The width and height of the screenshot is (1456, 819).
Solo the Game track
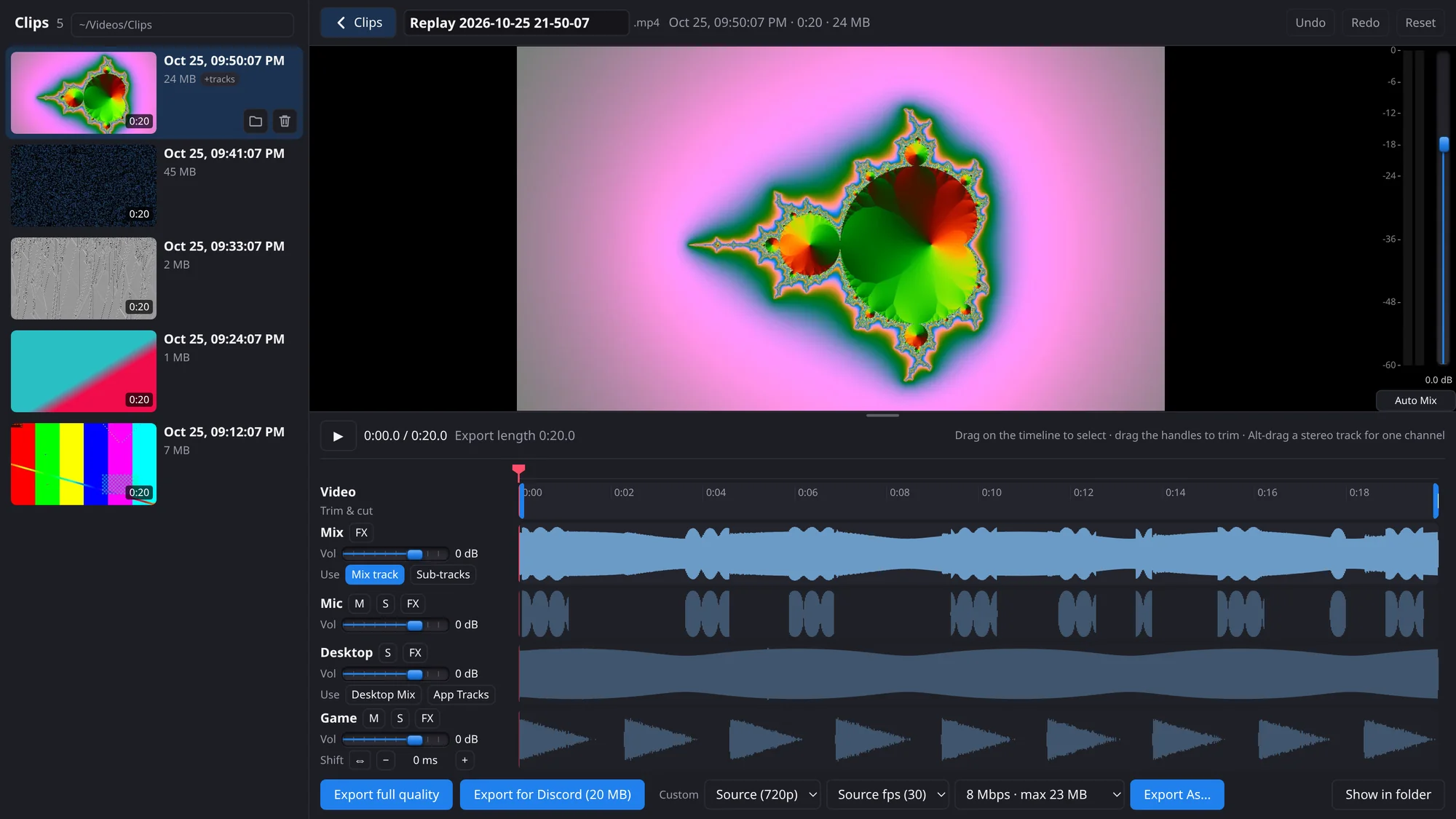click(400, 719)
